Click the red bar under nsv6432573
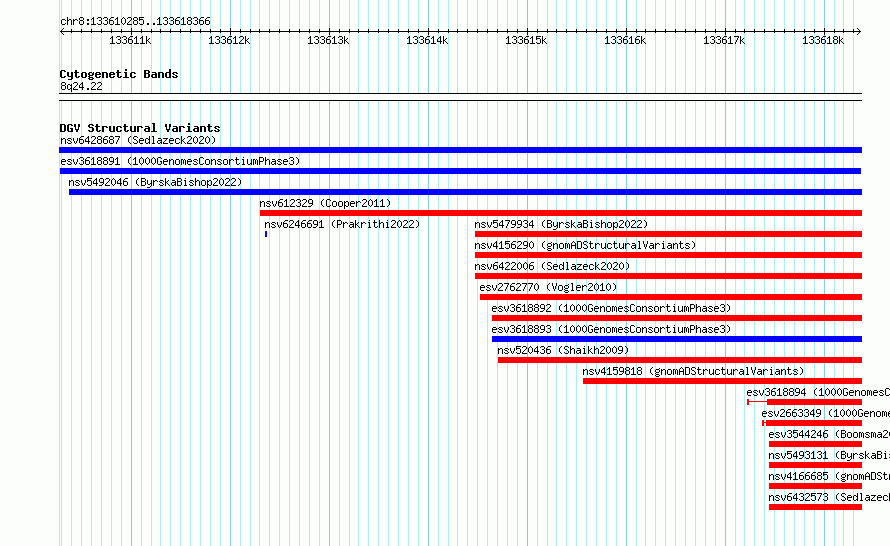 [x=816, y=507]
